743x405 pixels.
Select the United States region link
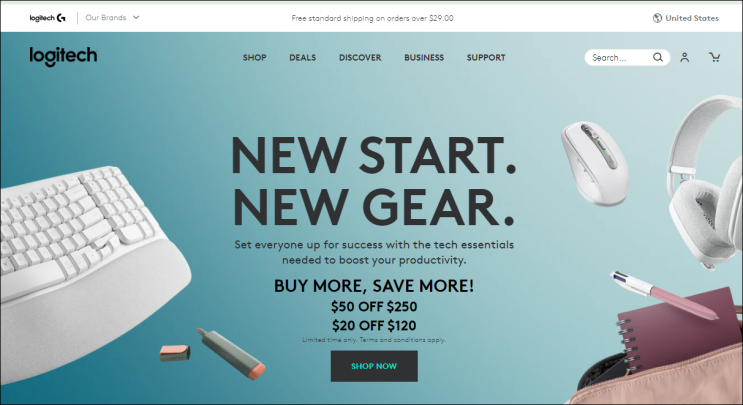point(692,18)
